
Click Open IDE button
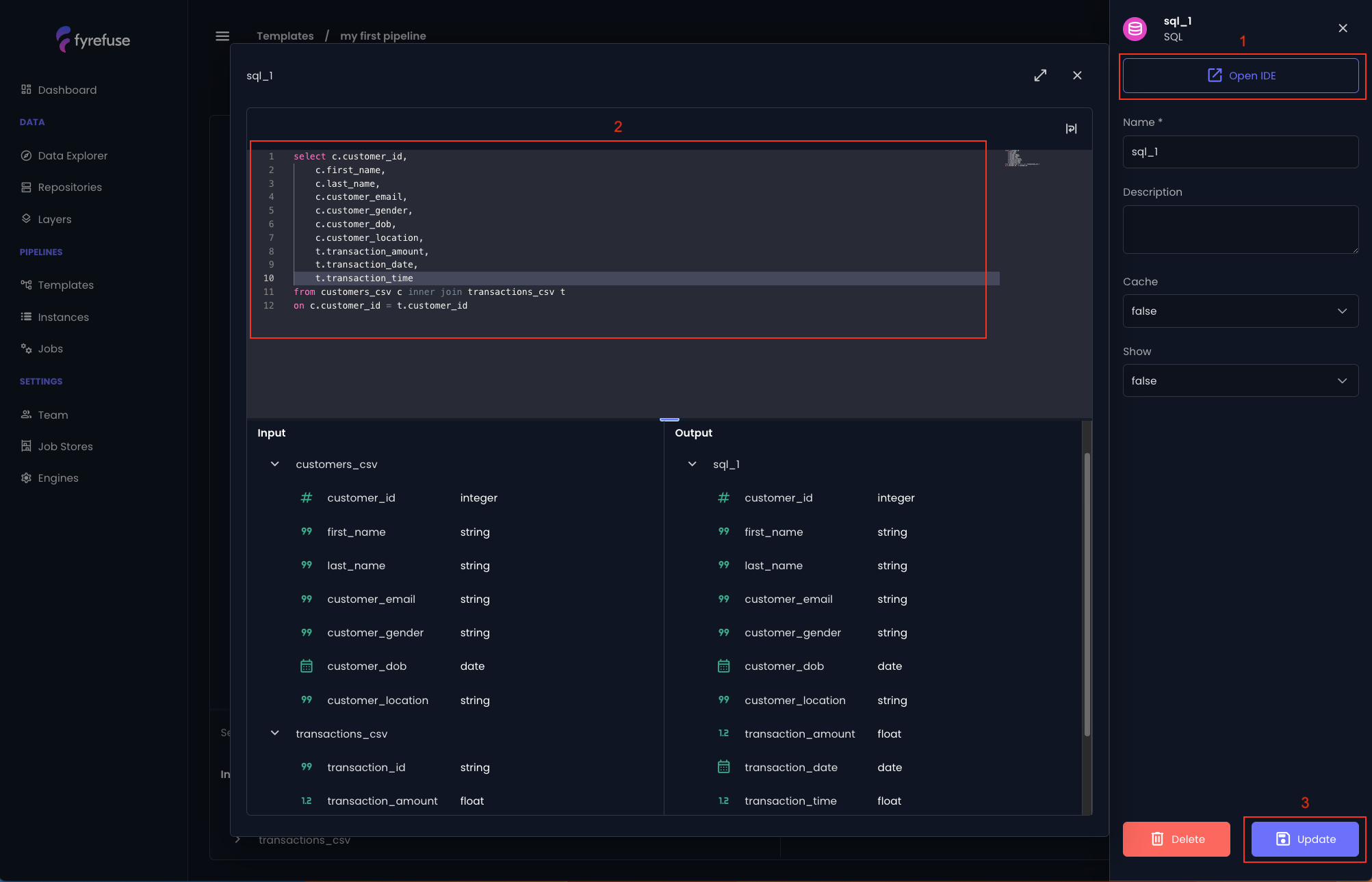(x=1241, y=75)
